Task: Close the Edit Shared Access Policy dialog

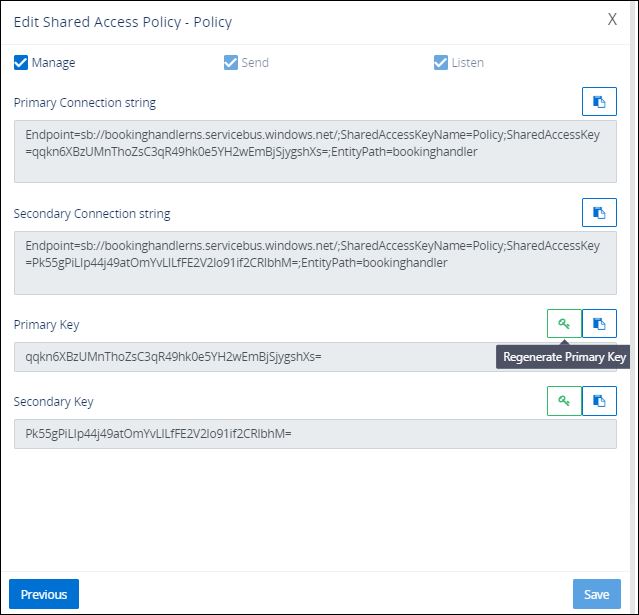Action: (612, 20)
